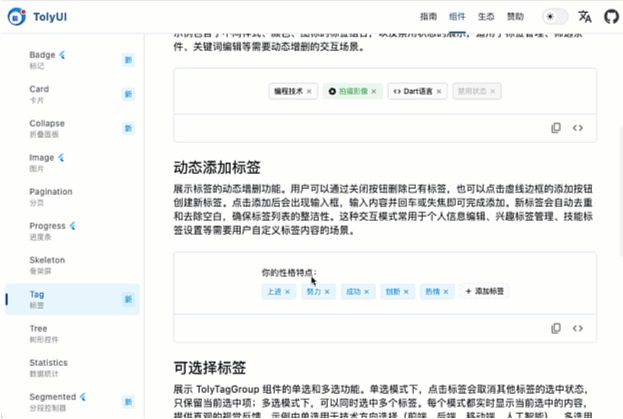Click the 动态添加标签 section heading
This screenshot has height=419, width=623.
217,168
